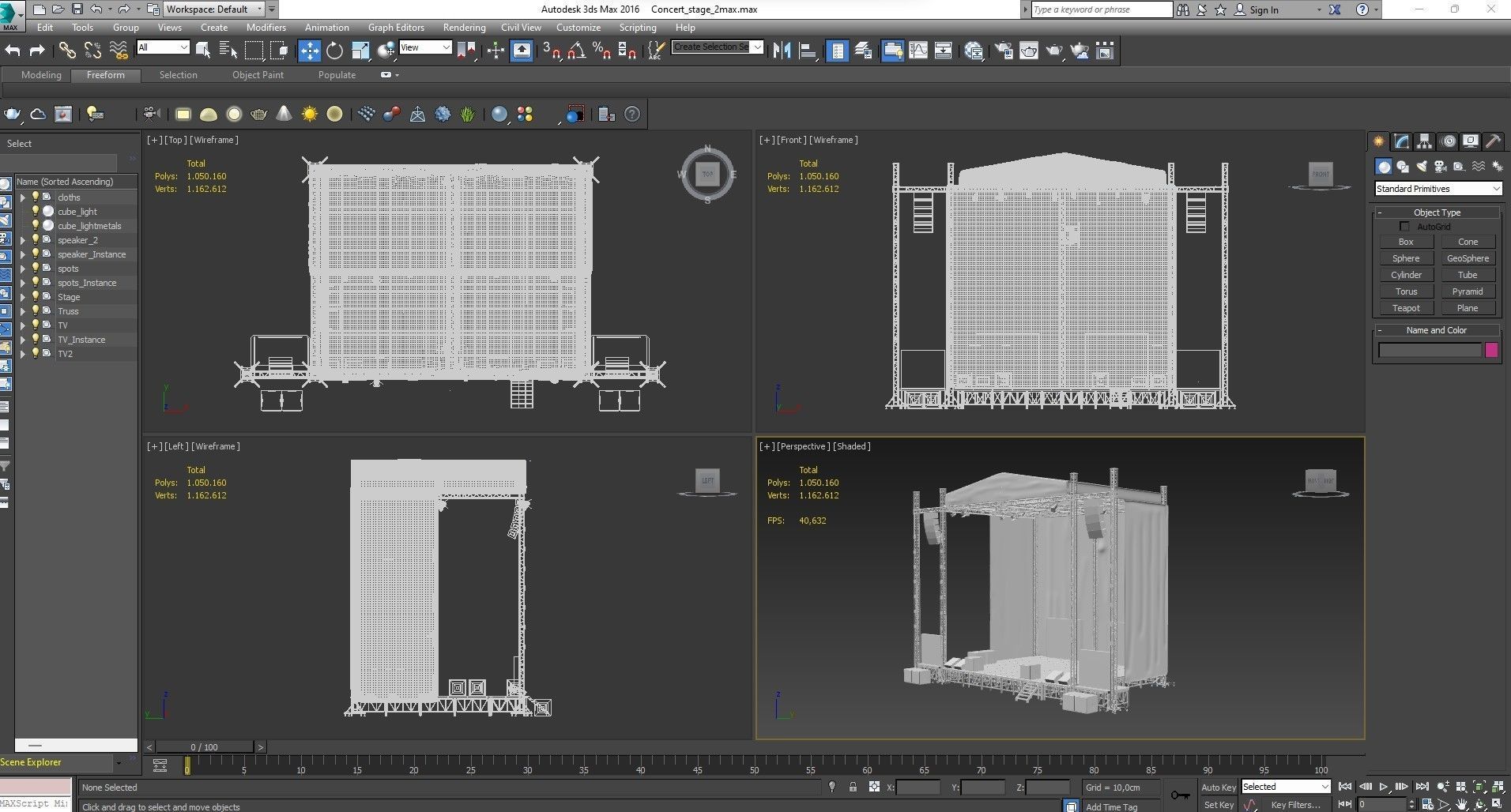The image size is (1511, 812).
Task: Open the Modifiers menu
Action: (266, 27)
